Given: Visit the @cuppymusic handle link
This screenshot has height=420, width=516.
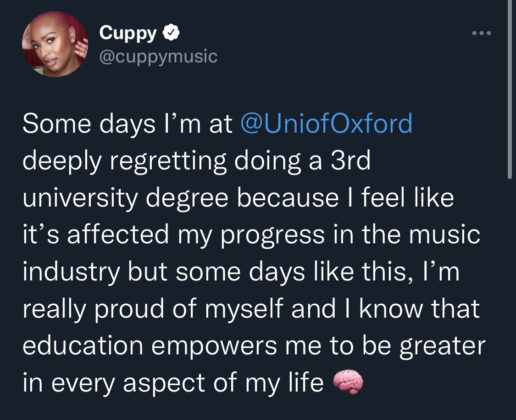Looking at the screenshot, I should [x=158, y=56].
